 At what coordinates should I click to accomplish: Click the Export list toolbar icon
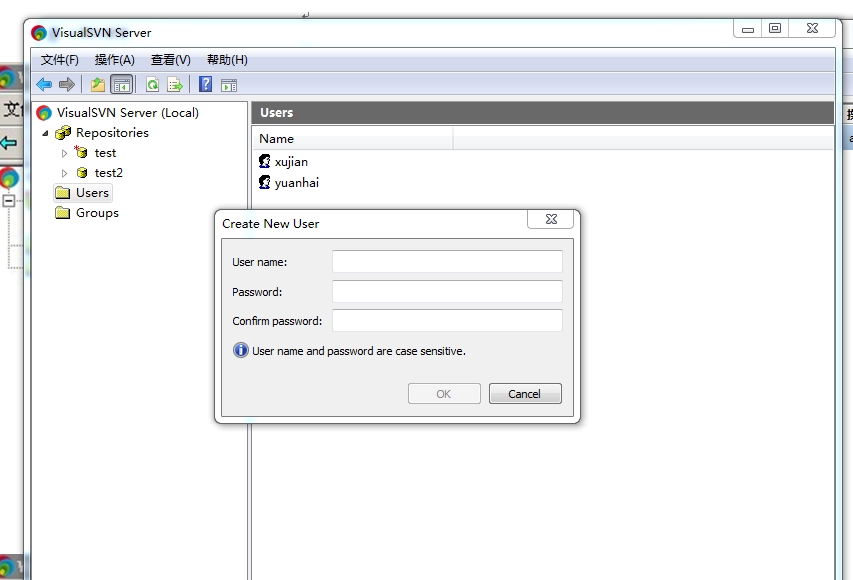click(x=175, y=84)
